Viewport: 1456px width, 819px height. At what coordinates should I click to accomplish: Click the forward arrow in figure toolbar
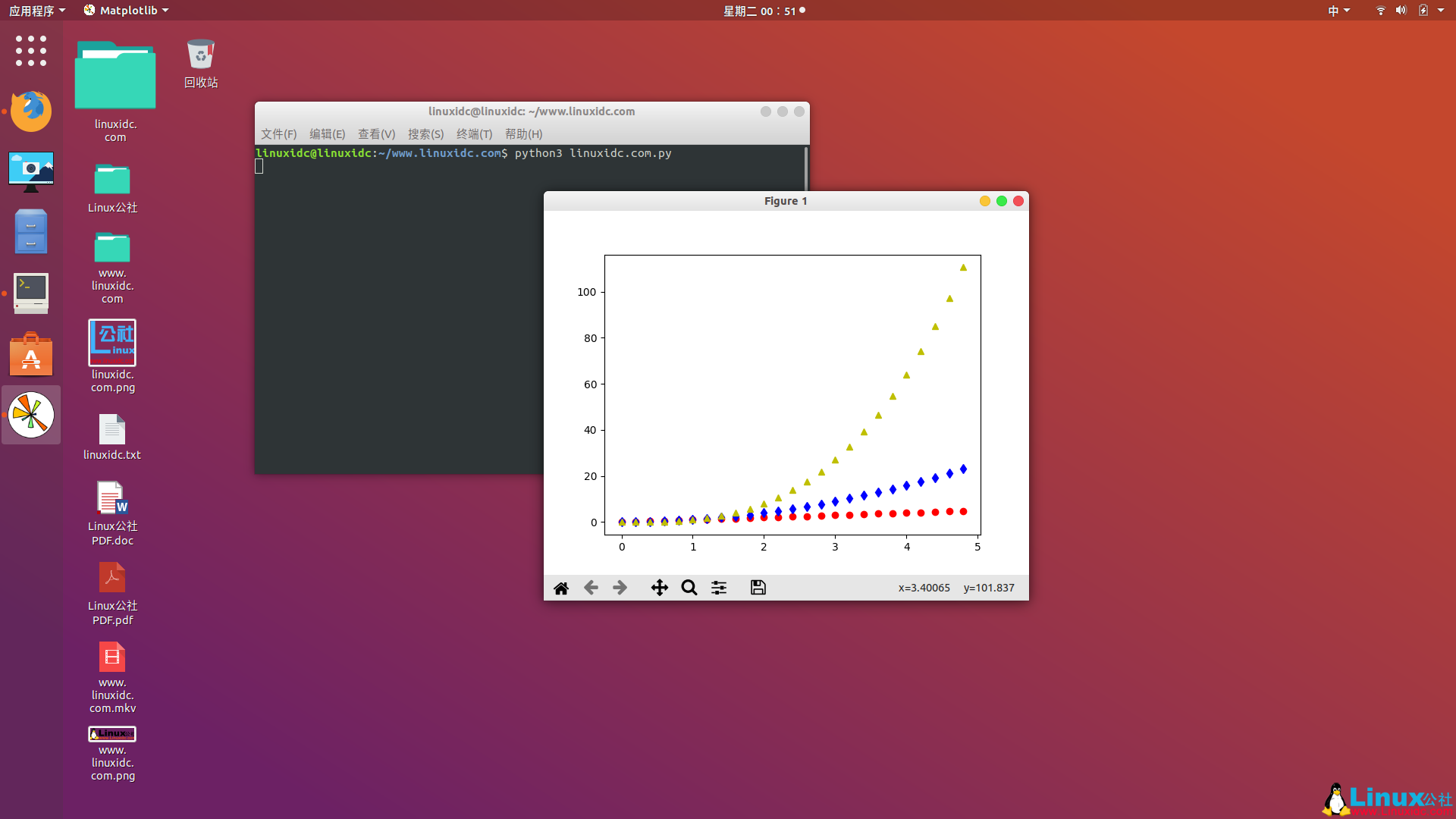click(620, 588)
